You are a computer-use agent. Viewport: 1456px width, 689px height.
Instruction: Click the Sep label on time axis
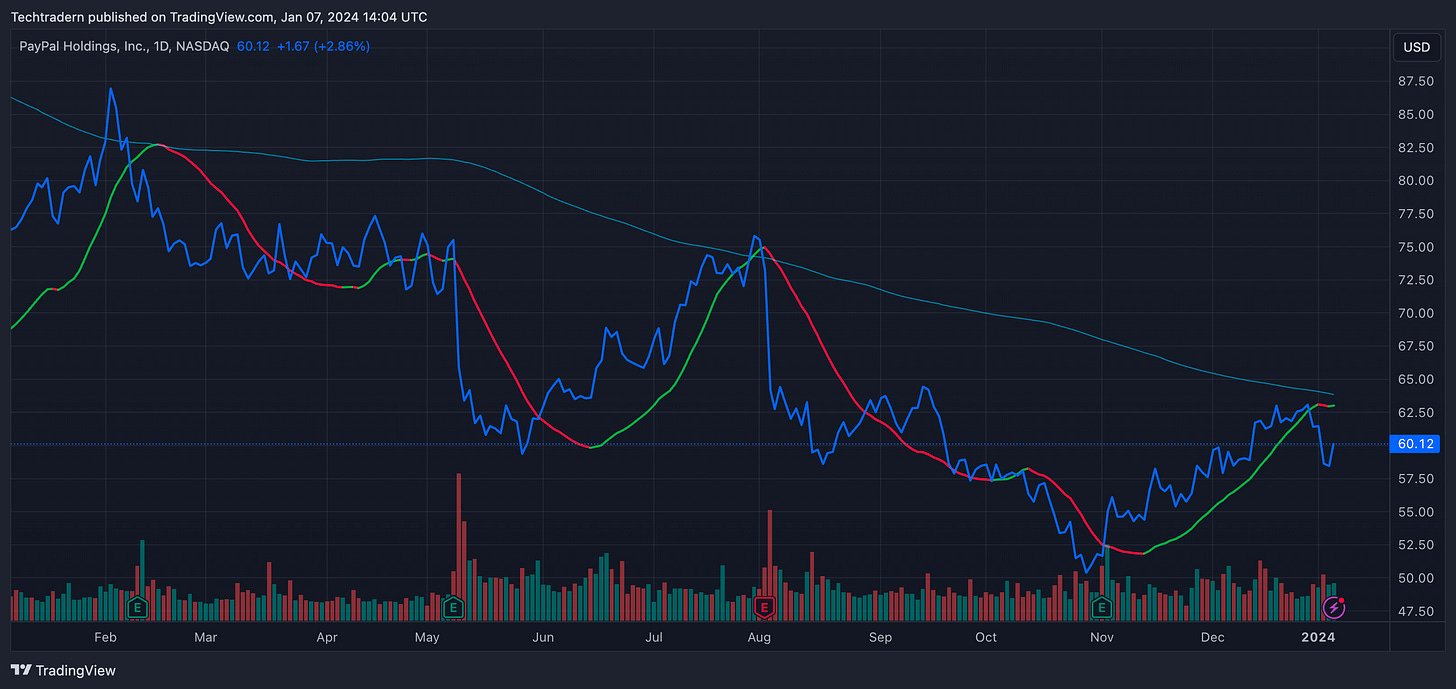tap(880, 636)
